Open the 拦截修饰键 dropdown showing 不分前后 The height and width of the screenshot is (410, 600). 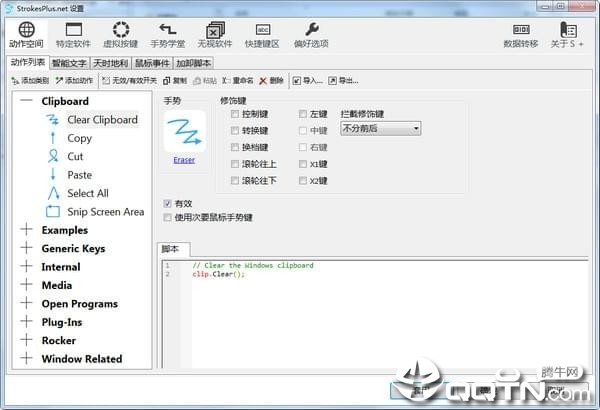point(381,129)
